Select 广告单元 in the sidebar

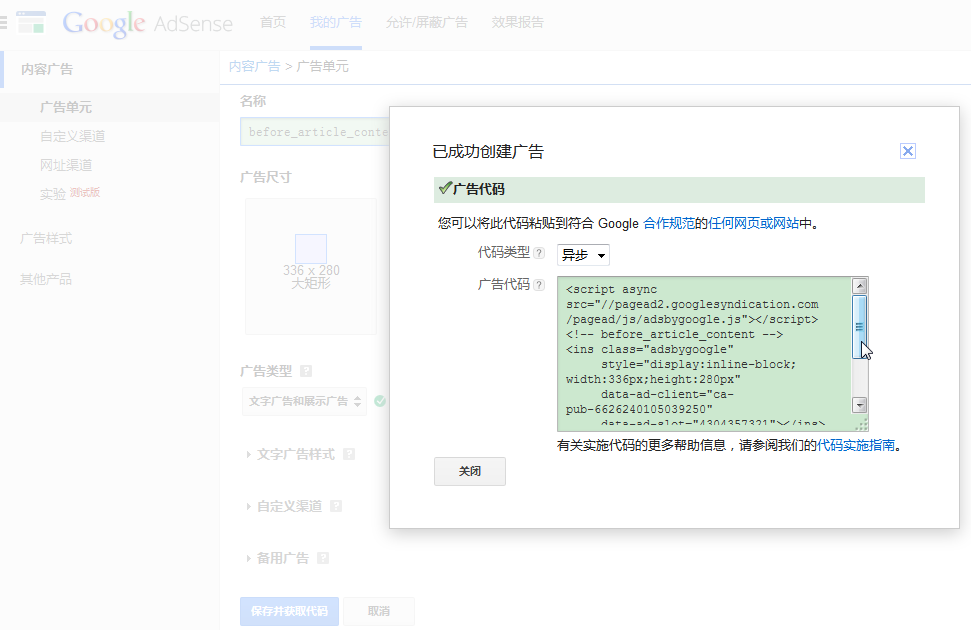(x=66, y=107)
